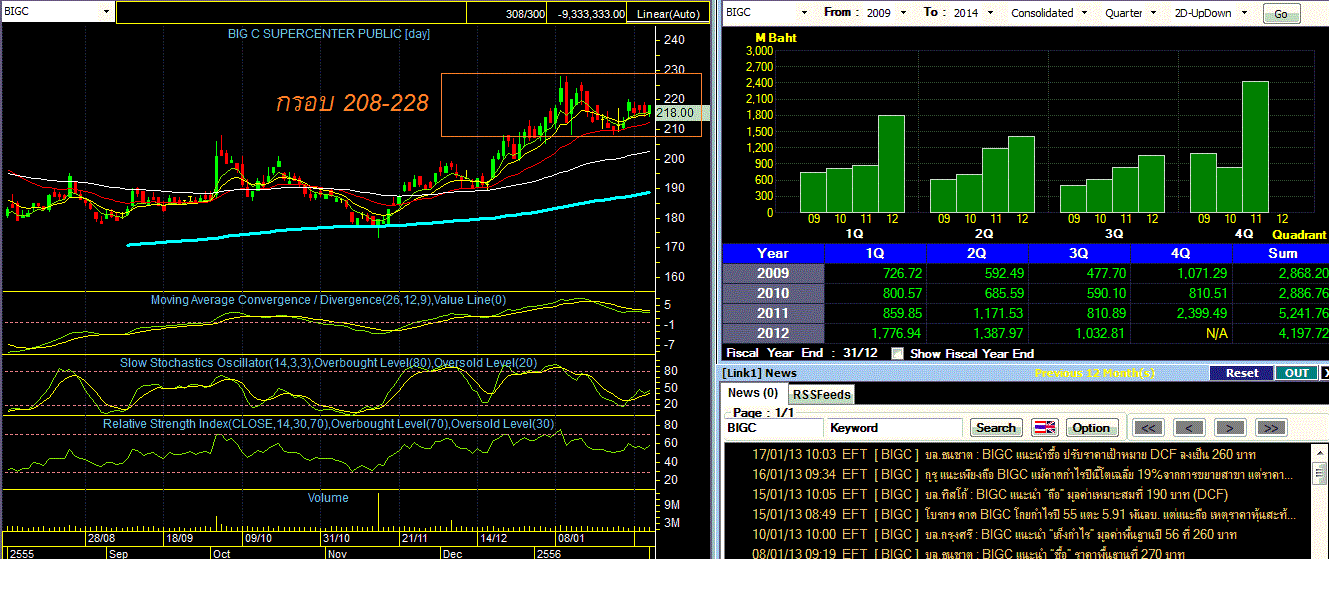This screenshot has height=601, width=1329.
Task: Click the tallest 4Q bar for year 11
Action: [1255, 147]
